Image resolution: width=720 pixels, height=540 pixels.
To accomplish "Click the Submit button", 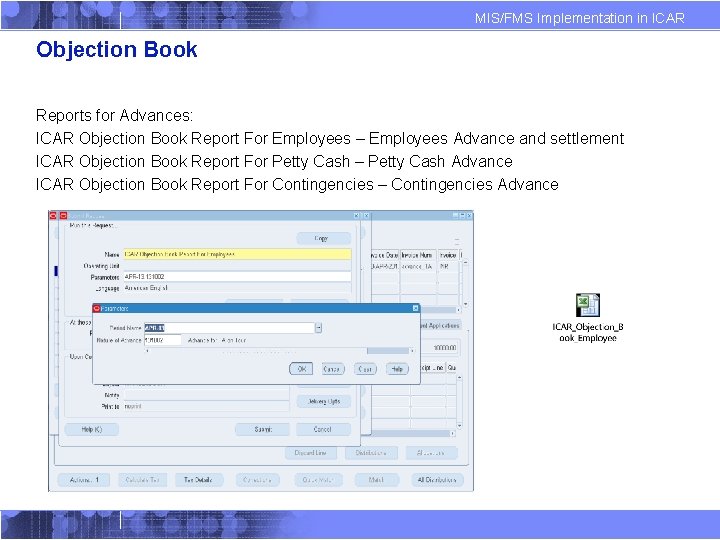I will [262, 429].
